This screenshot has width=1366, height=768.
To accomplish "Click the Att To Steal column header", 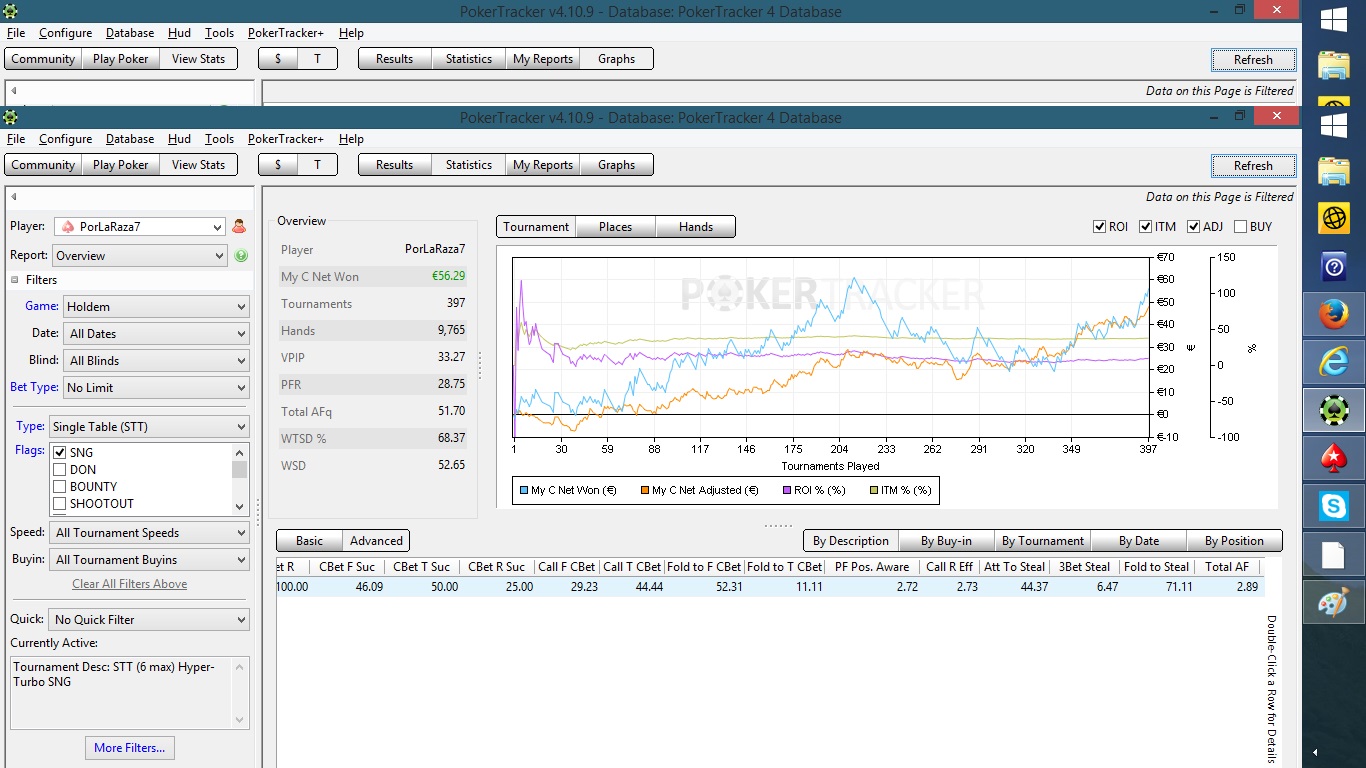I will tap(1014, 567).
